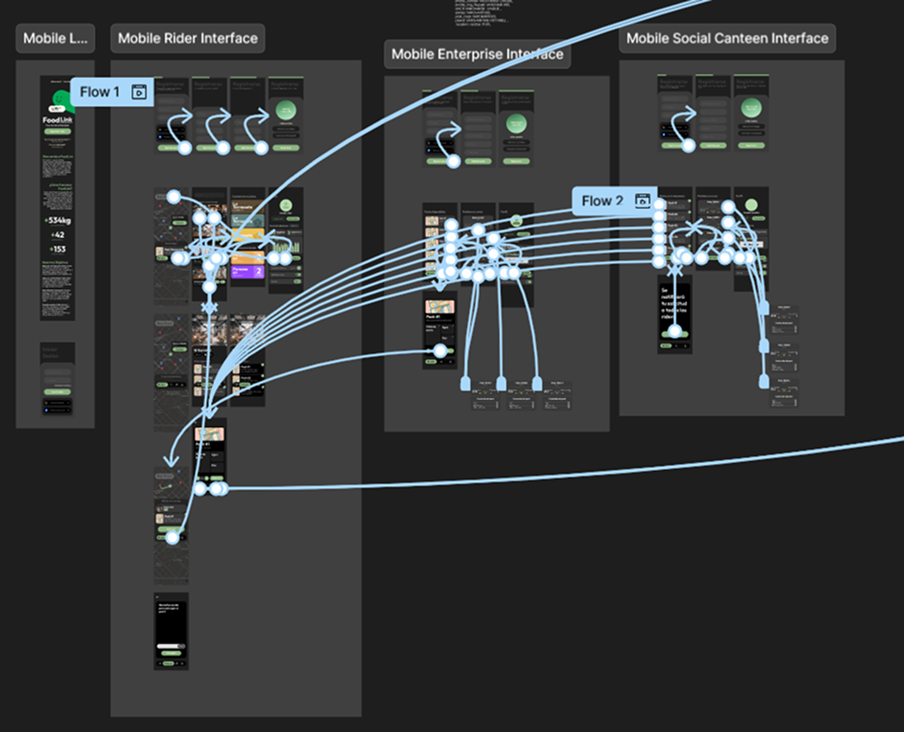Select bottom black screen in Rider Interface section
The width and height of the screenshot is (904, 732).
pyautogui.click(x=171, y=634)
